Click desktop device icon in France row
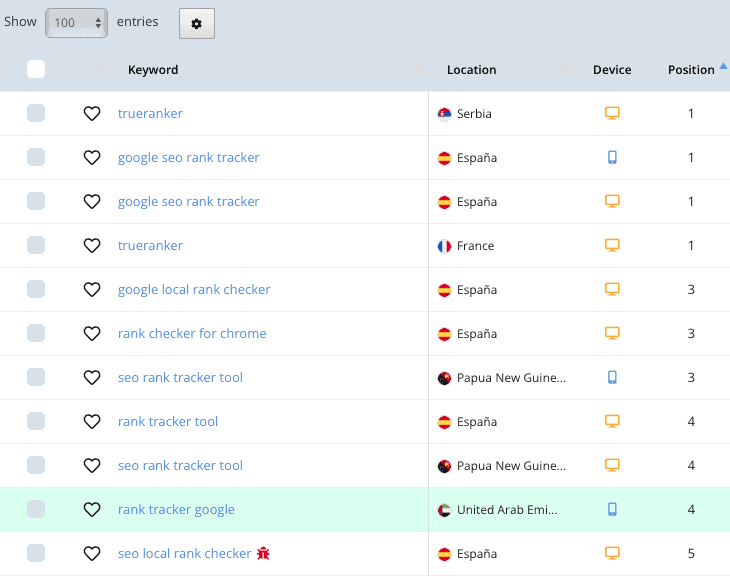730x576 pixels. point(612,245)
